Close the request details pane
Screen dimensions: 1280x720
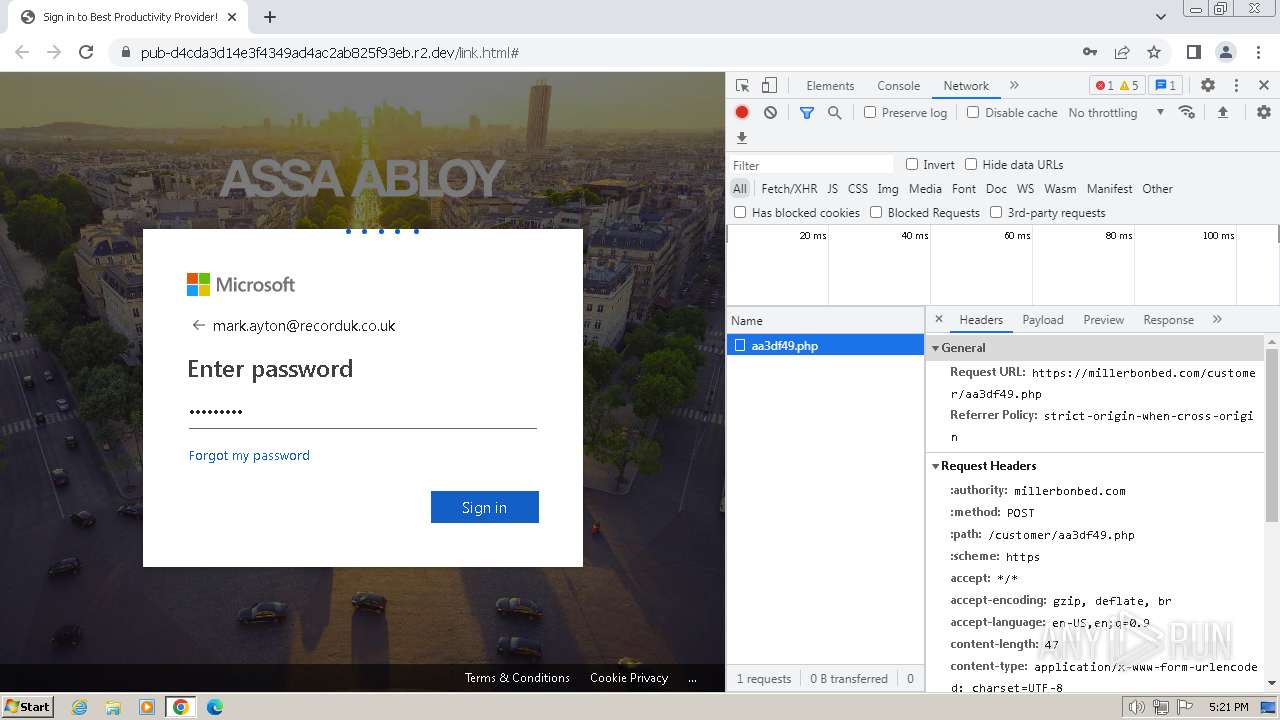pos(938,320)
